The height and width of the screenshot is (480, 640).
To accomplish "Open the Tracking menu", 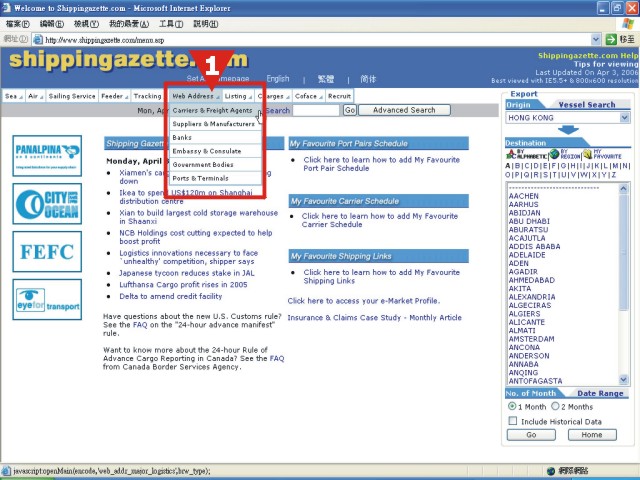I will pyautogui.click(x=147, y=96).
